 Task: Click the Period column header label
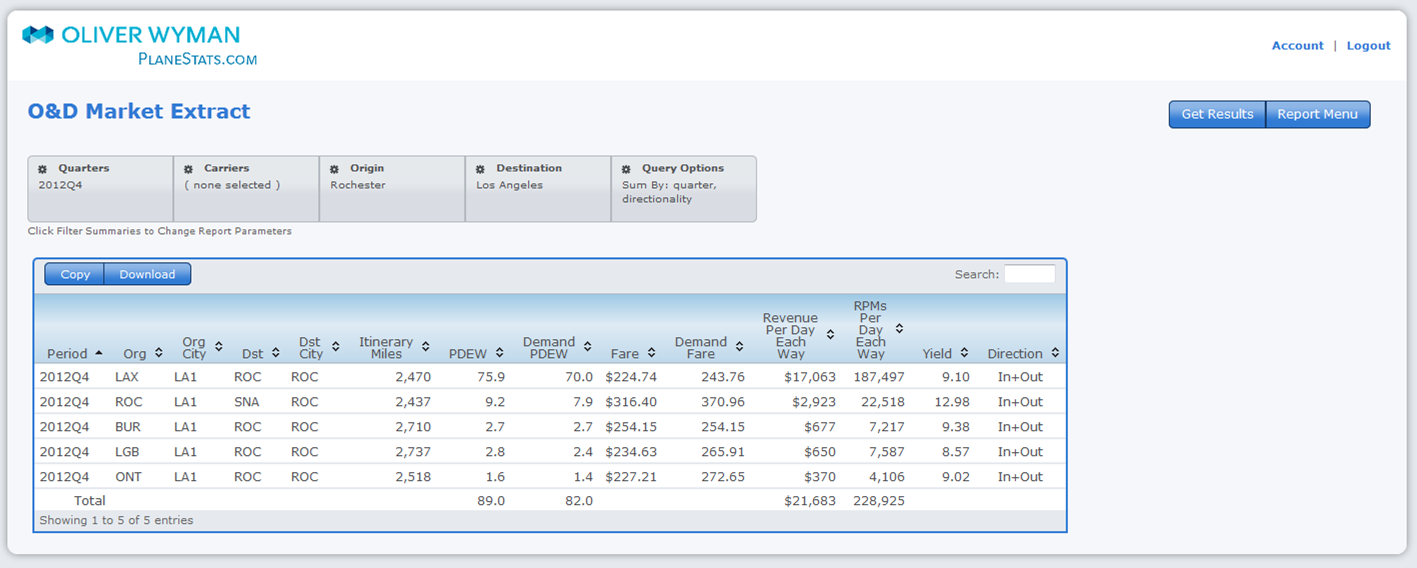[67, 354]
